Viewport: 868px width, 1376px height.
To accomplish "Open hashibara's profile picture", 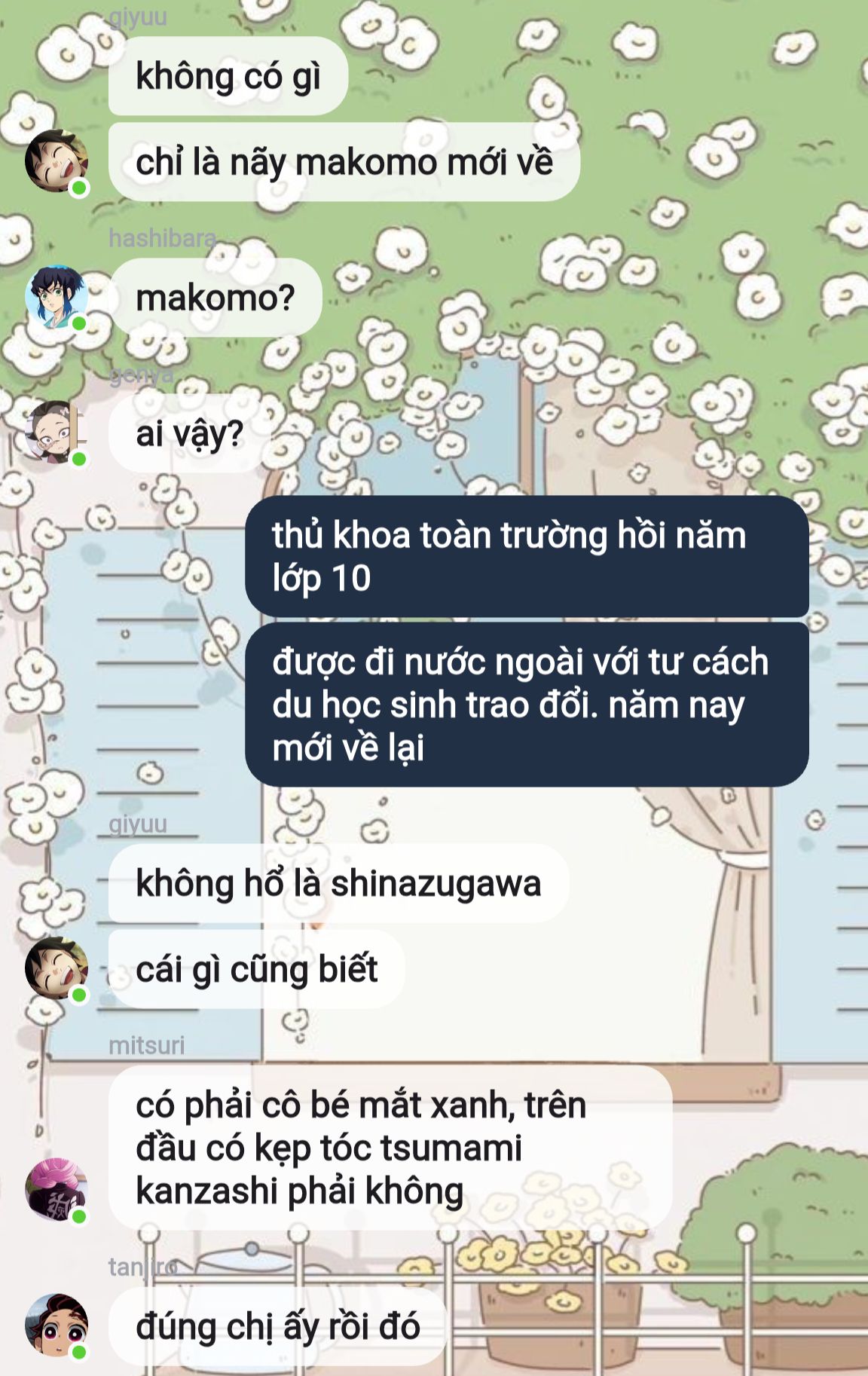I will [x=57, y=297].
